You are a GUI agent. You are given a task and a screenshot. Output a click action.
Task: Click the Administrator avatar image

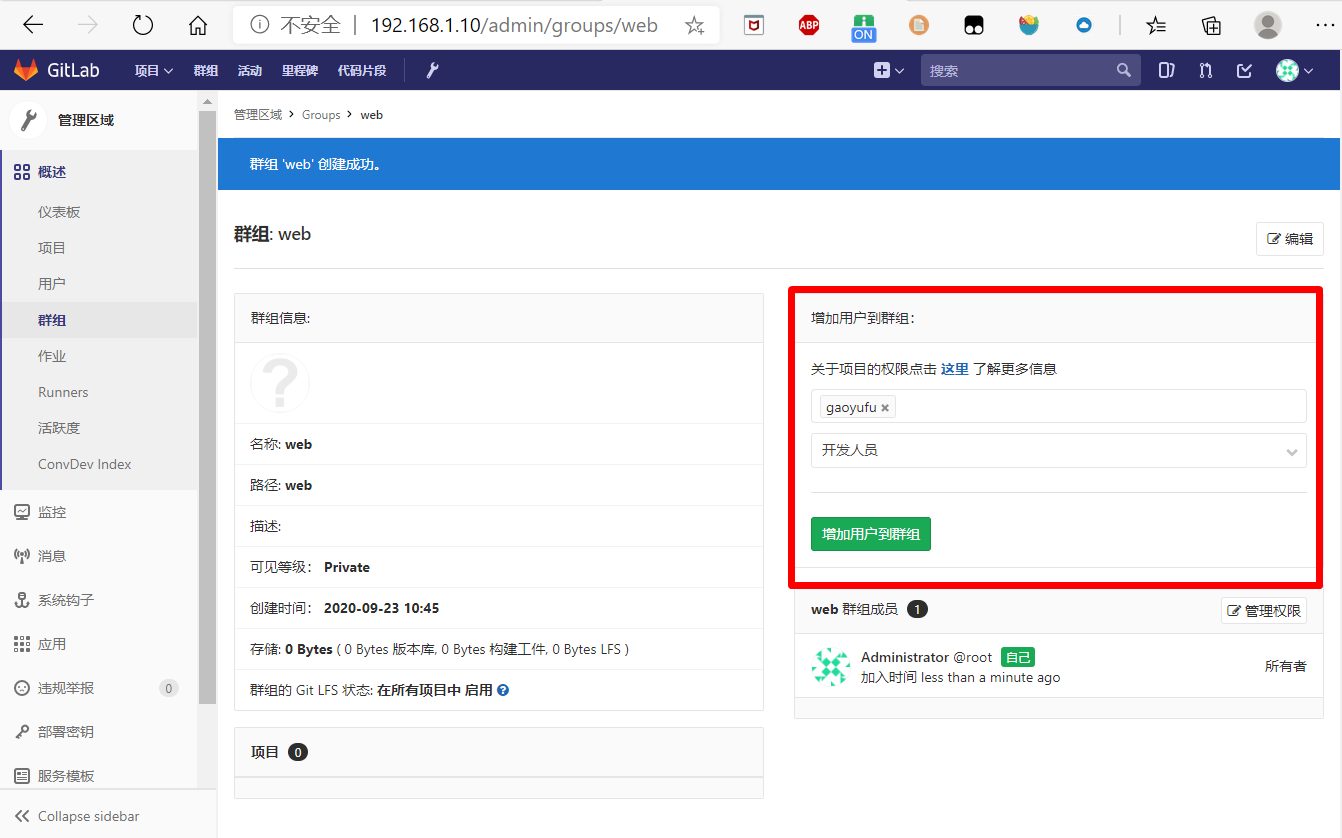(830, 667)
